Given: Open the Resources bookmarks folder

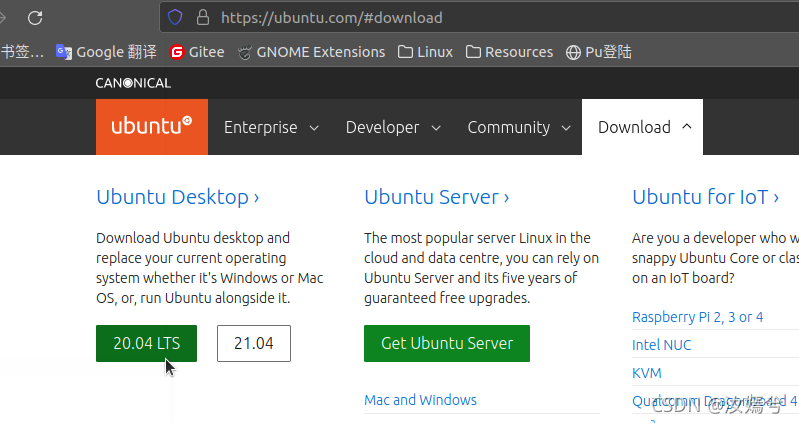Looking at the screenshot, I should click(509, 52).
